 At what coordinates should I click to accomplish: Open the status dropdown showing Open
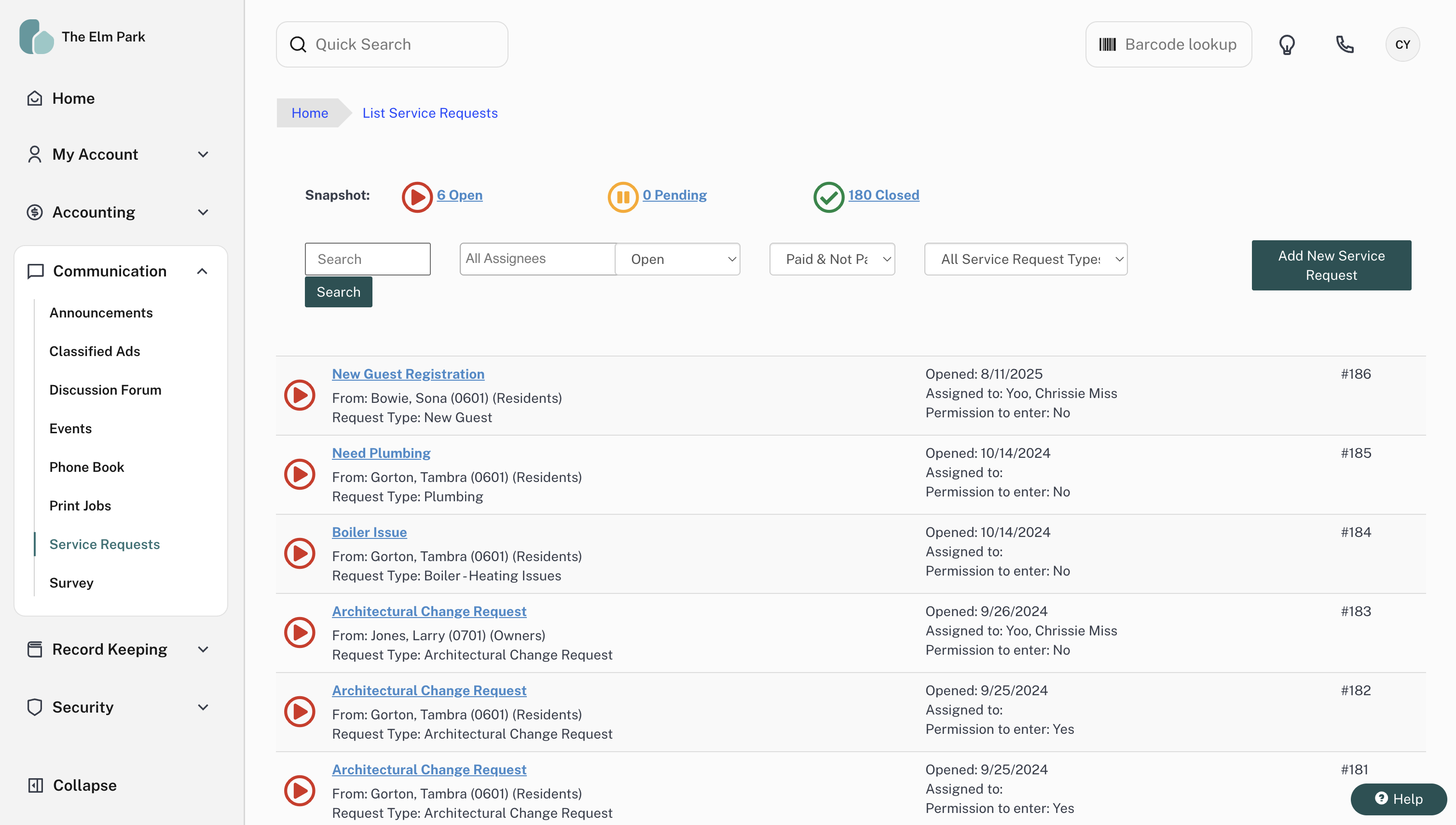[x=677, y=259]
